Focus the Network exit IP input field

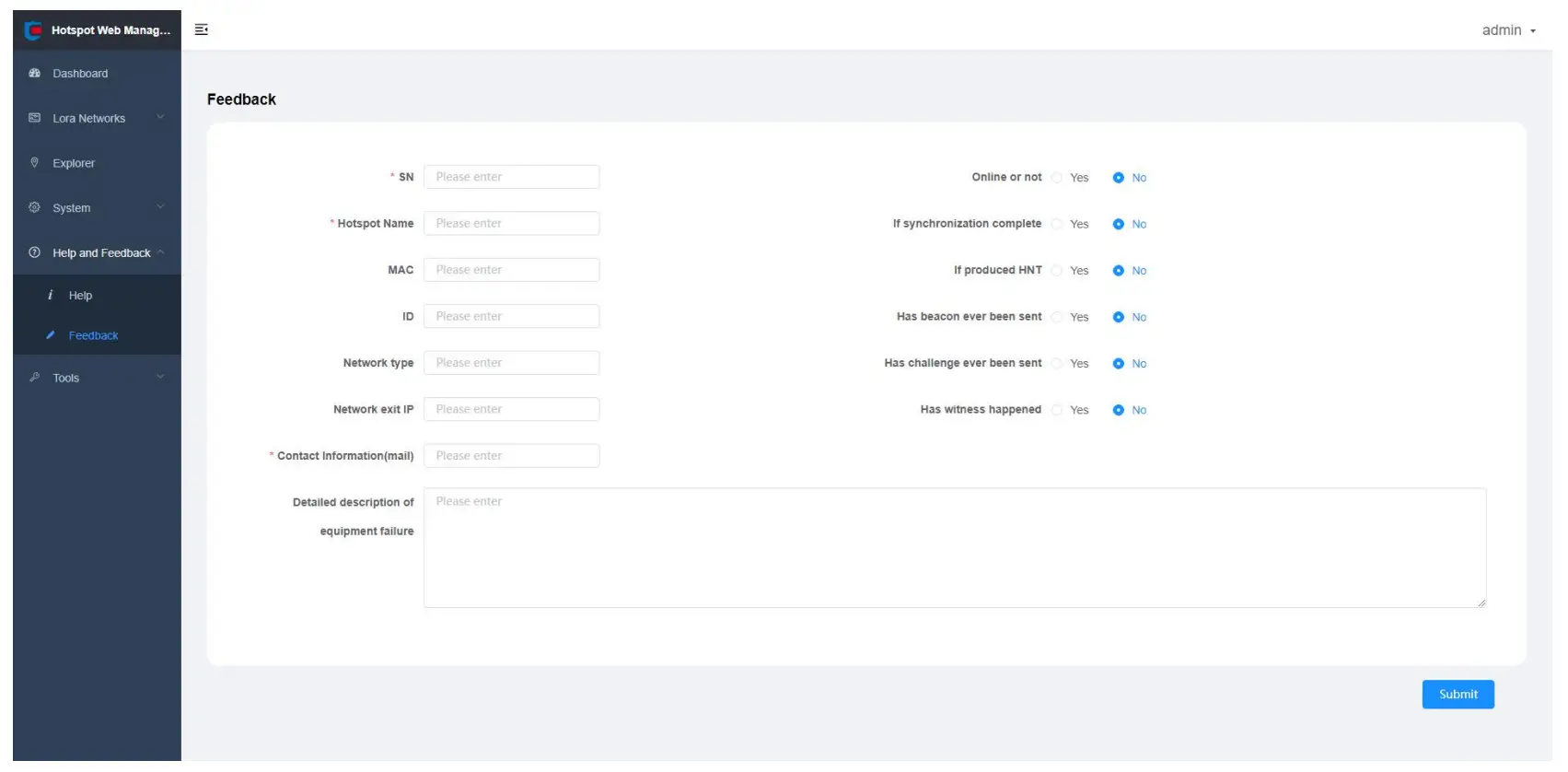pyautogui.click(x=511, y=409)
